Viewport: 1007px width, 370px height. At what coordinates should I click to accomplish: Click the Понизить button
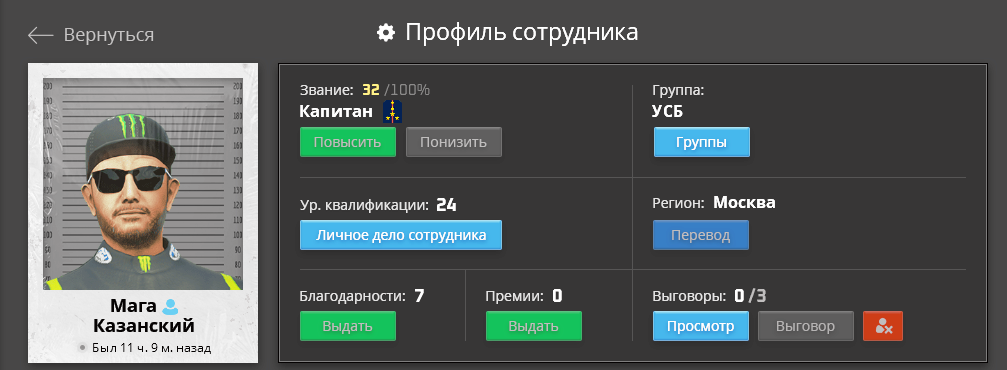(454, 142)
